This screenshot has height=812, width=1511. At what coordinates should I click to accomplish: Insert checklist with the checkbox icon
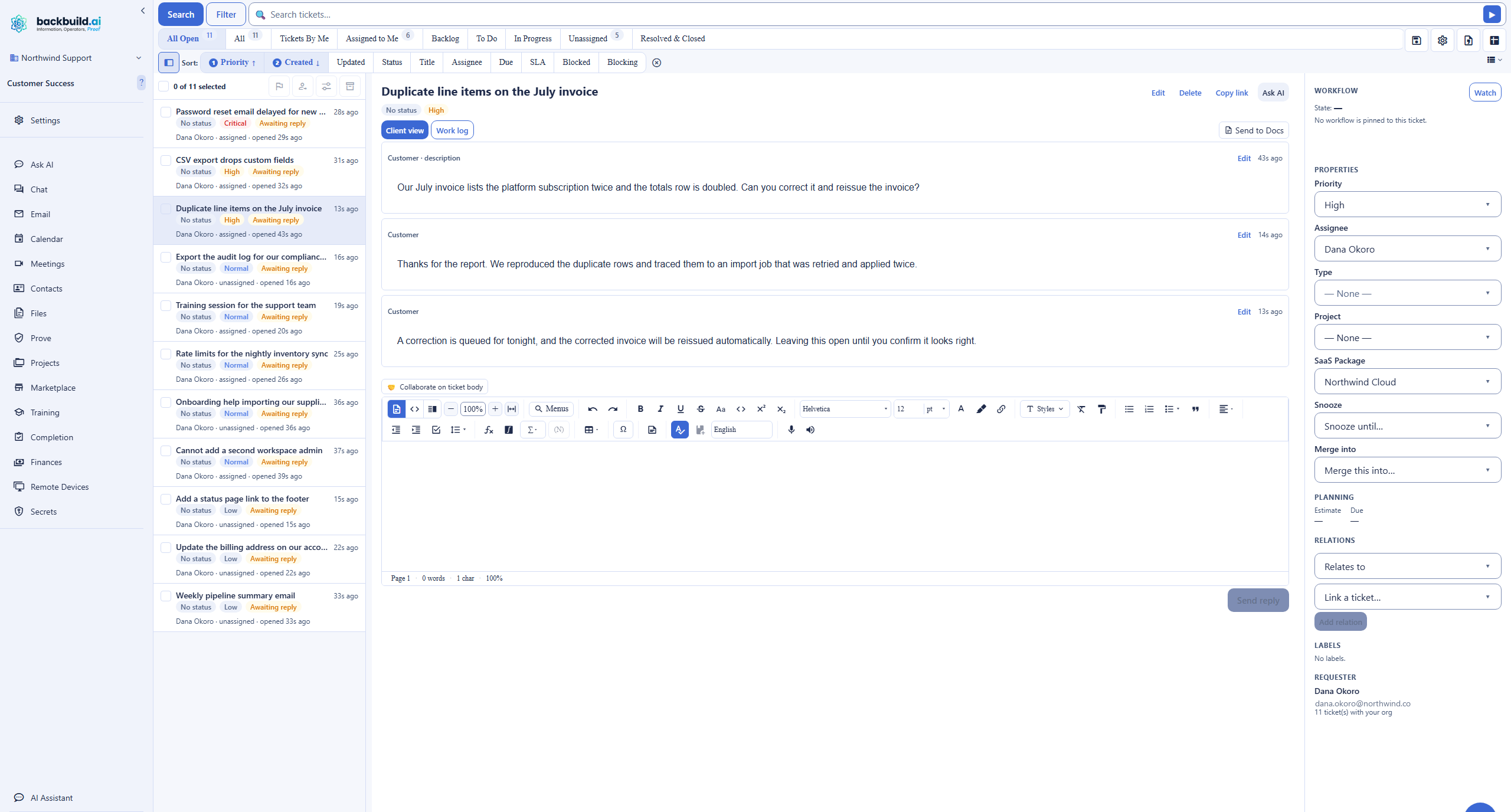click(436, 430)
